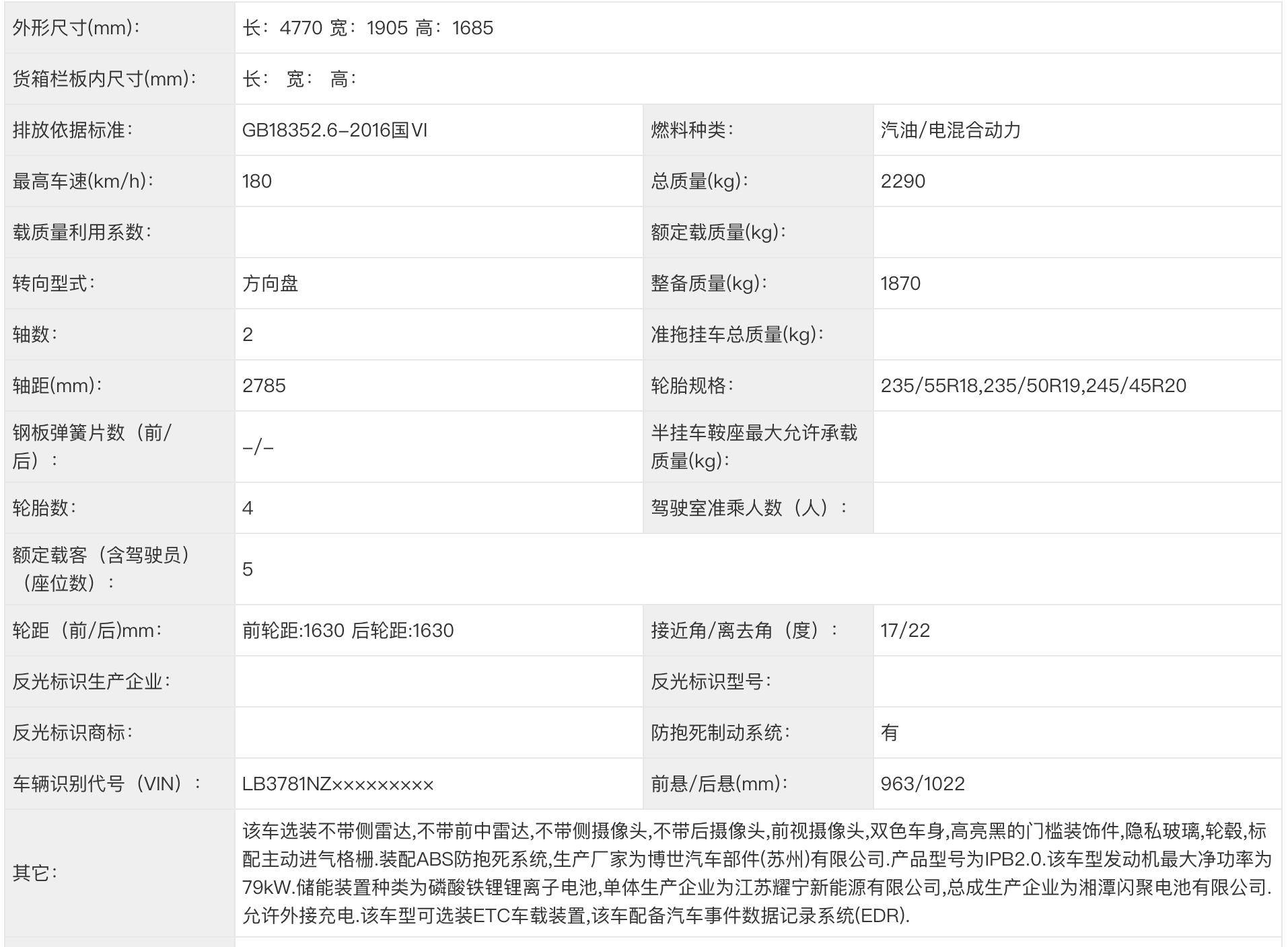Click the 其它 remarks paragraph text
The width and height of the screenshot is (1288, 947).
756,873
